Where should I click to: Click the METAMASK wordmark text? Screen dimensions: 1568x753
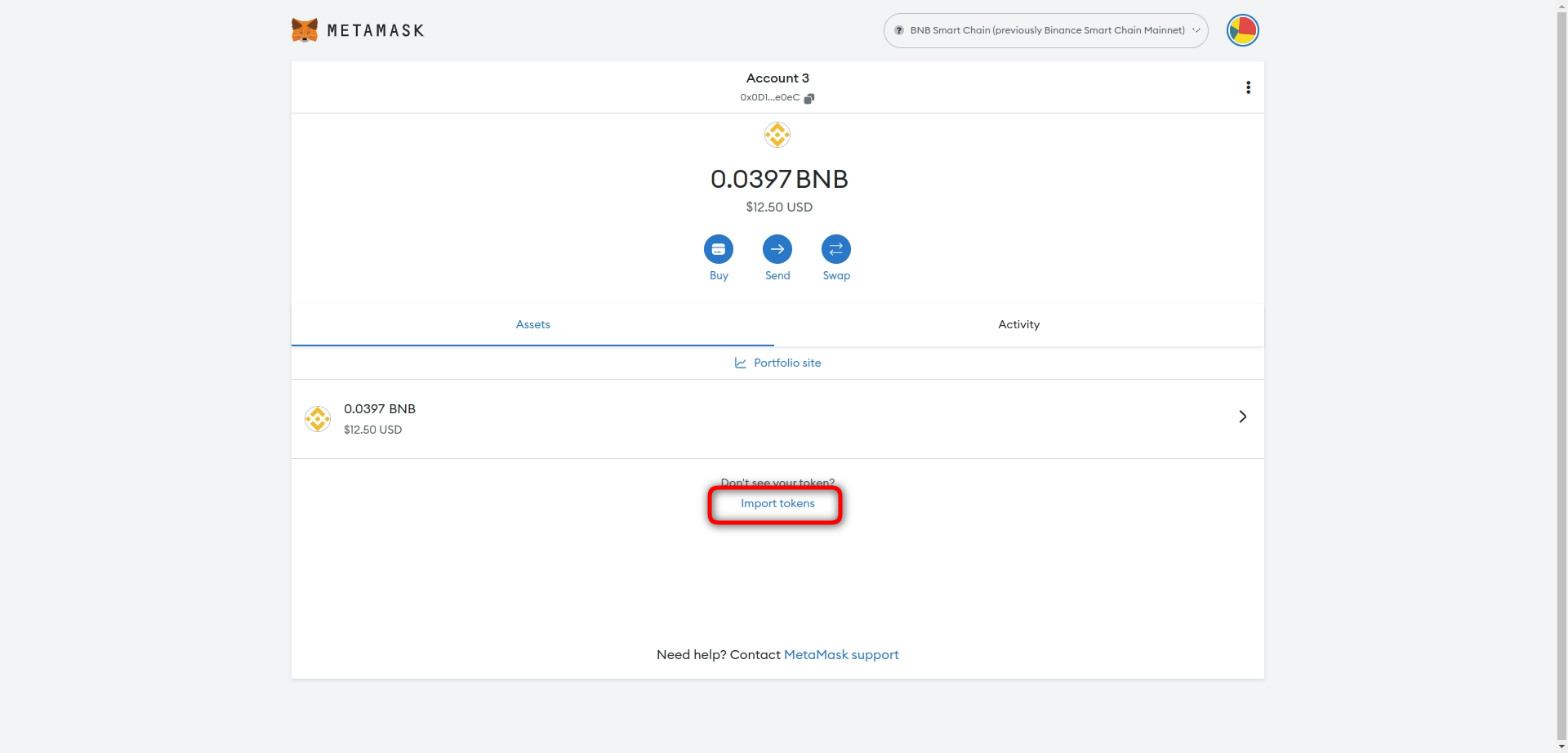[376, 30]
